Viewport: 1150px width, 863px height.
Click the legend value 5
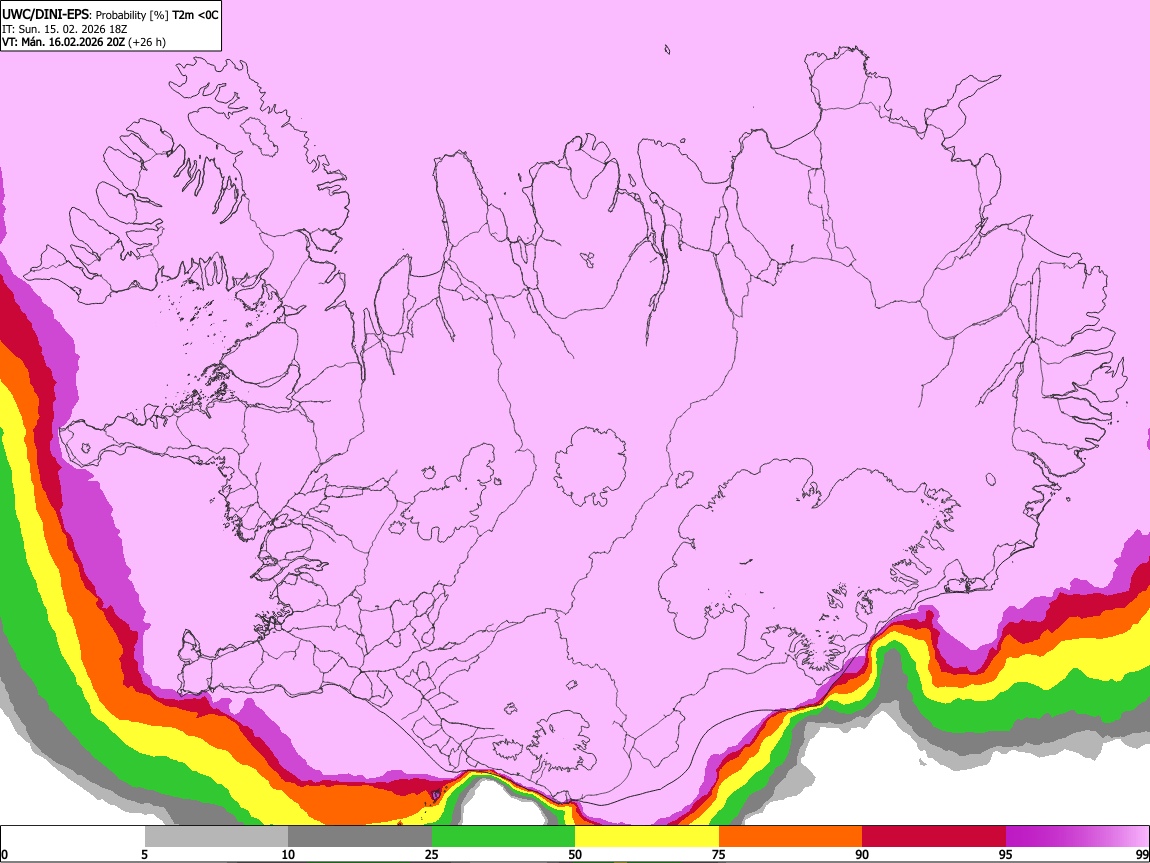(x=144, y=854)
